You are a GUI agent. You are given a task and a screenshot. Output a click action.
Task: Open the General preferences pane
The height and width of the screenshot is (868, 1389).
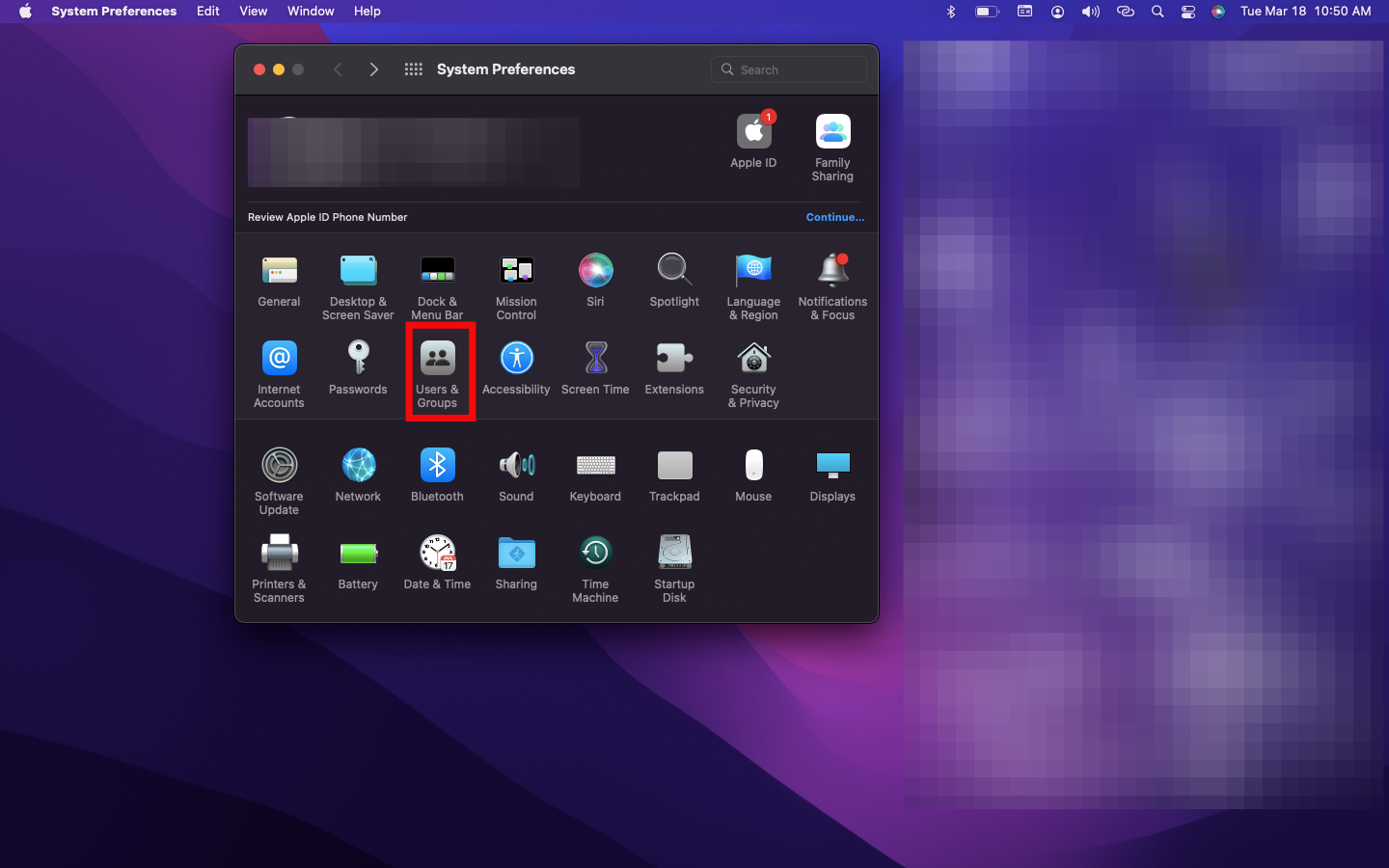pos(279,281)
